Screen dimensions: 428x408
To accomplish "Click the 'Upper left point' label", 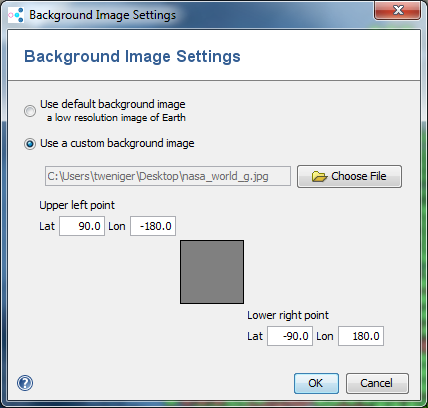I will pos(77,205).
